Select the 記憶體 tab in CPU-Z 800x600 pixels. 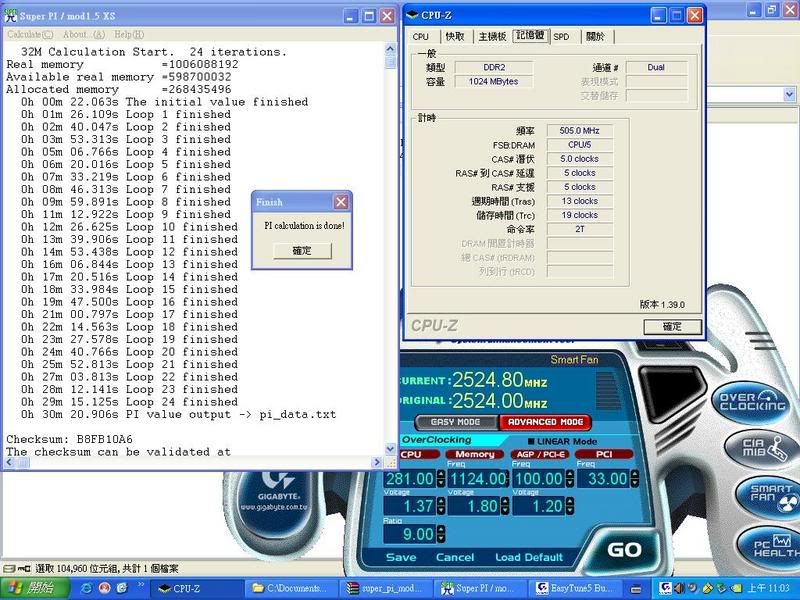pos(531,36)
